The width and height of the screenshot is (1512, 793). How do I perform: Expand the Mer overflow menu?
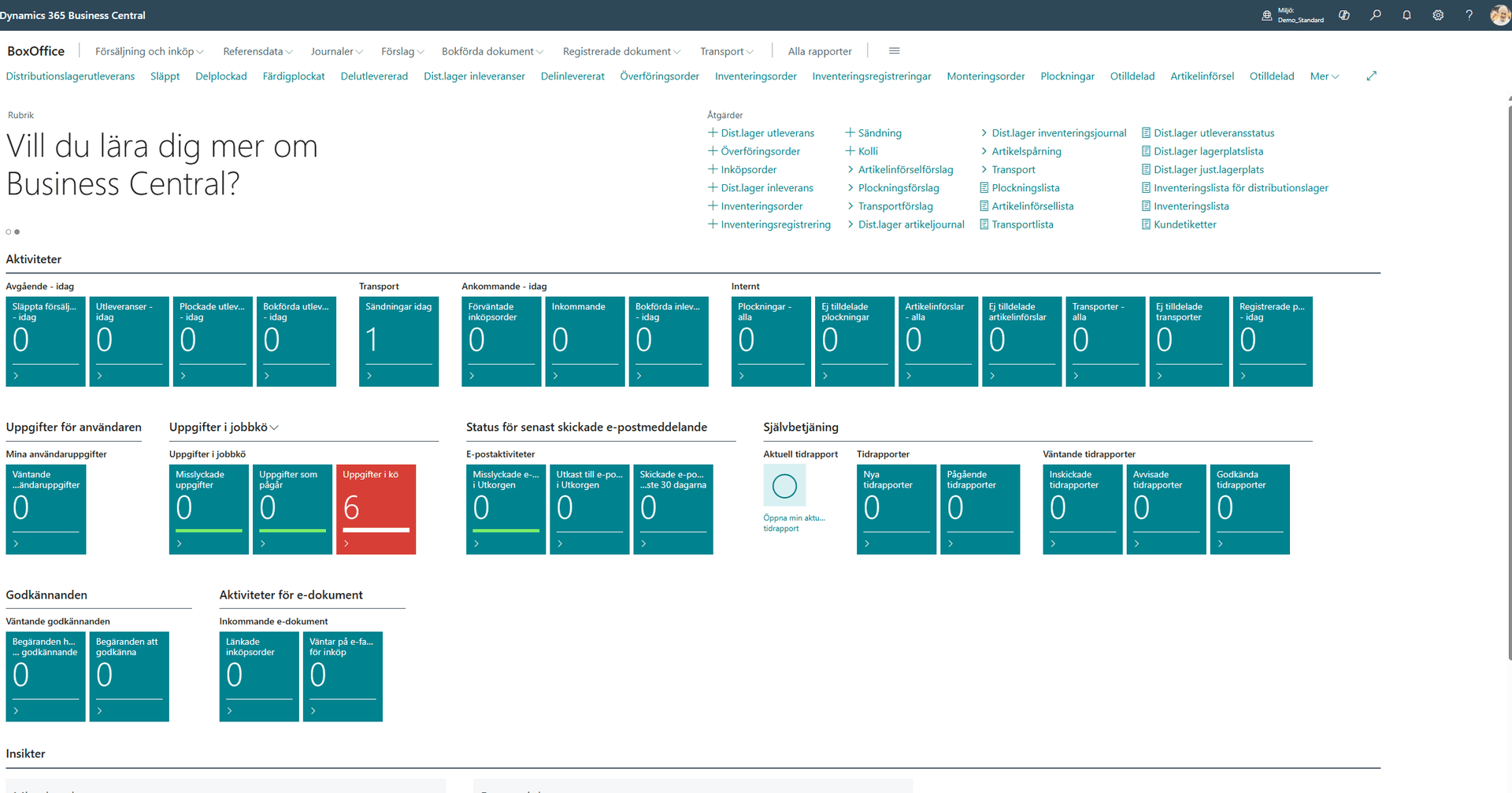click(1325, 76)
